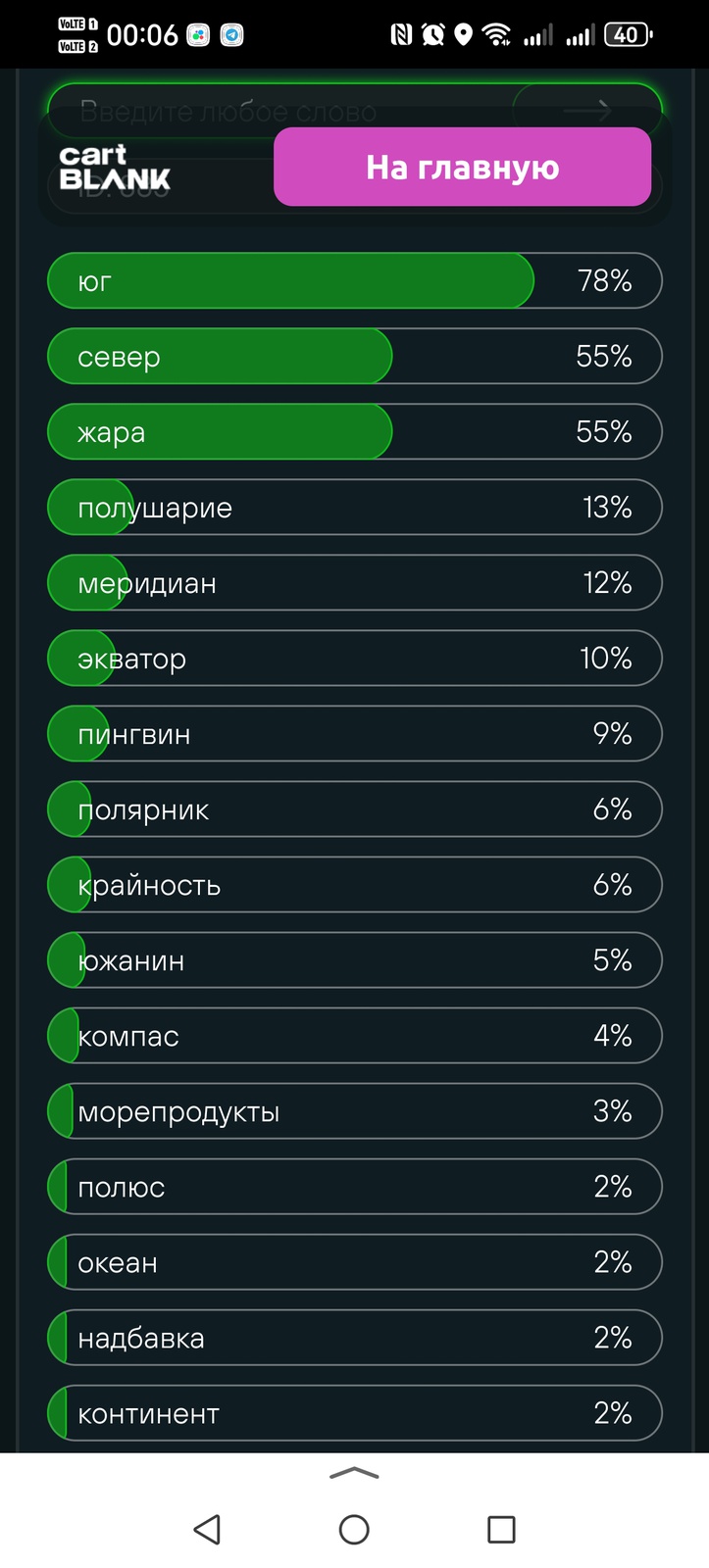This screenshot has width=709, height=1568.
Task: Tap the континент 2% row
Action: point(355,1412)
